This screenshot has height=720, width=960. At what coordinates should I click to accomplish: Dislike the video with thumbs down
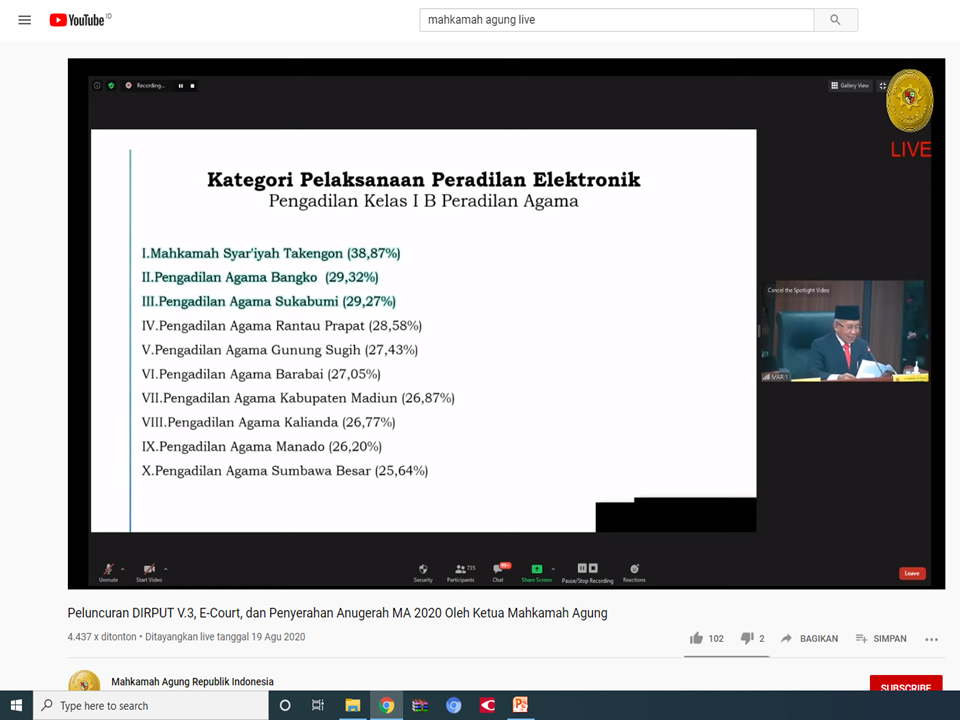pyautogui.click(x=746, y=638)
